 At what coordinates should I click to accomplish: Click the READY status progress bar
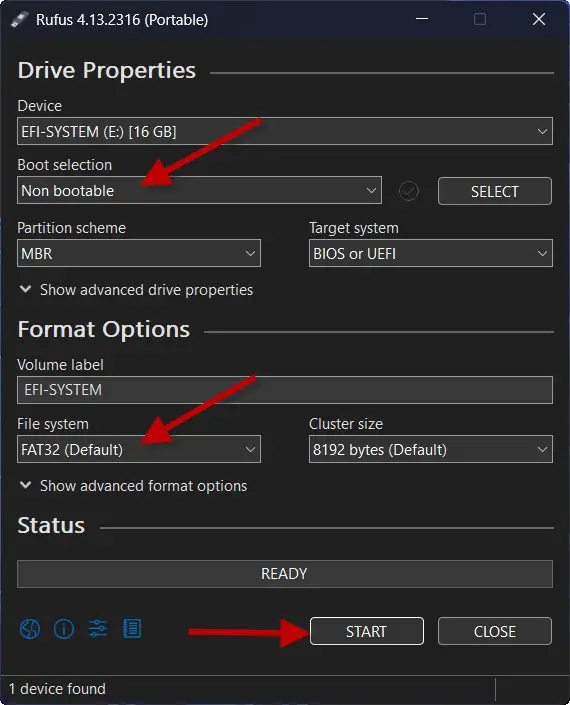(285, 574)
